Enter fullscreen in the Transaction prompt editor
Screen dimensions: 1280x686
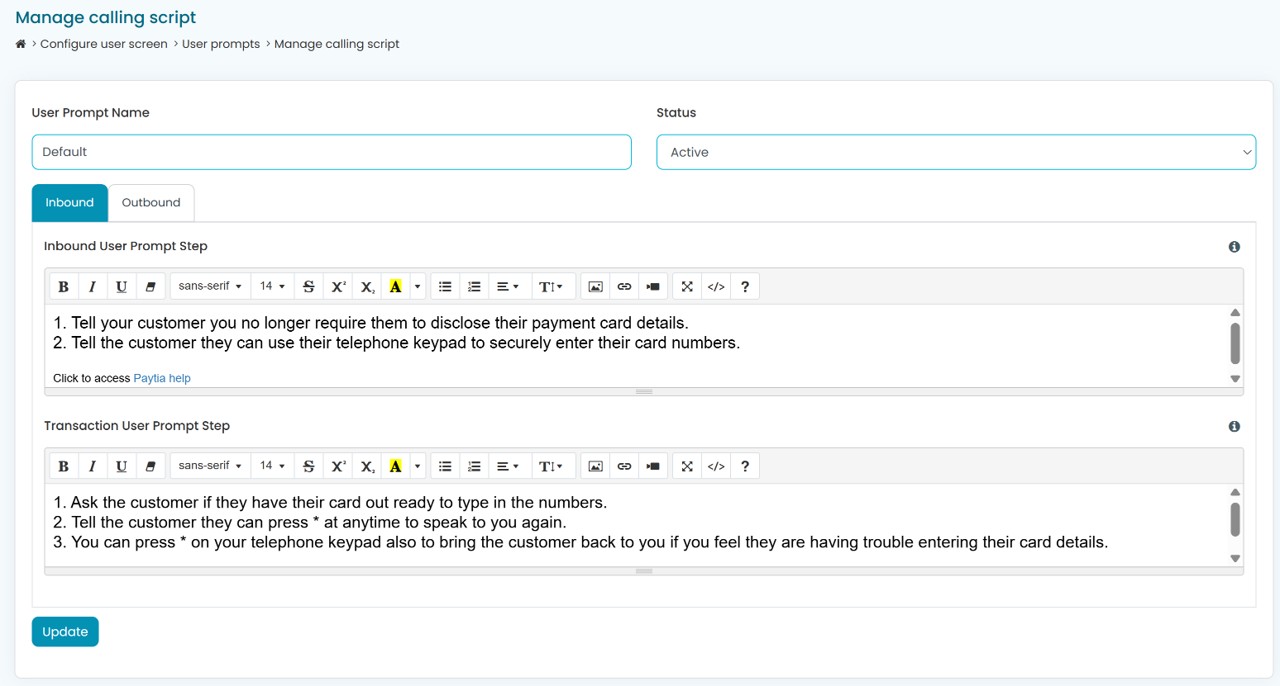point(687,466)
